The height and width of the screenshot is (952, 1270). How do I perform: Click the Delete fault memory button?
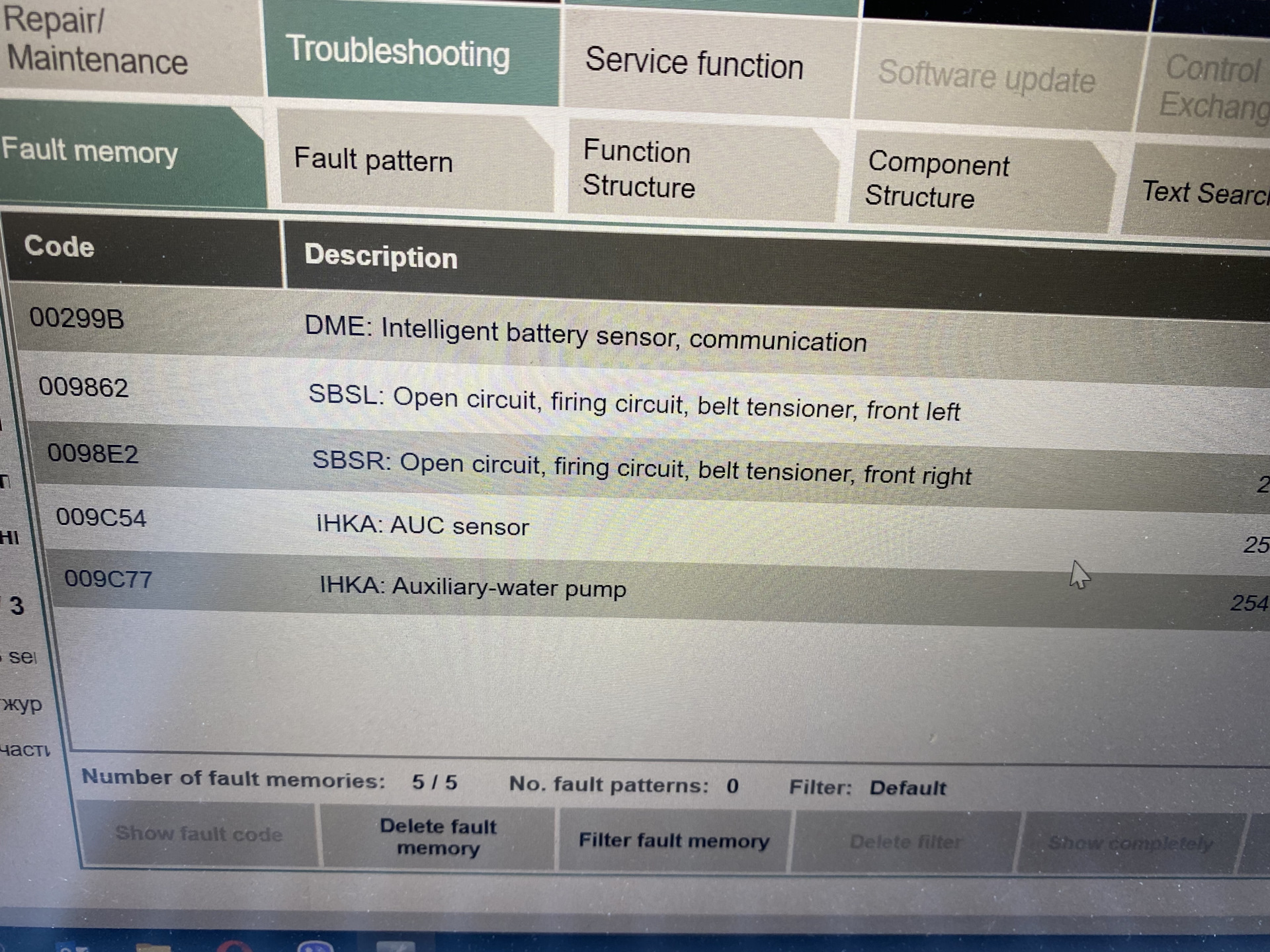click(438, 837)
